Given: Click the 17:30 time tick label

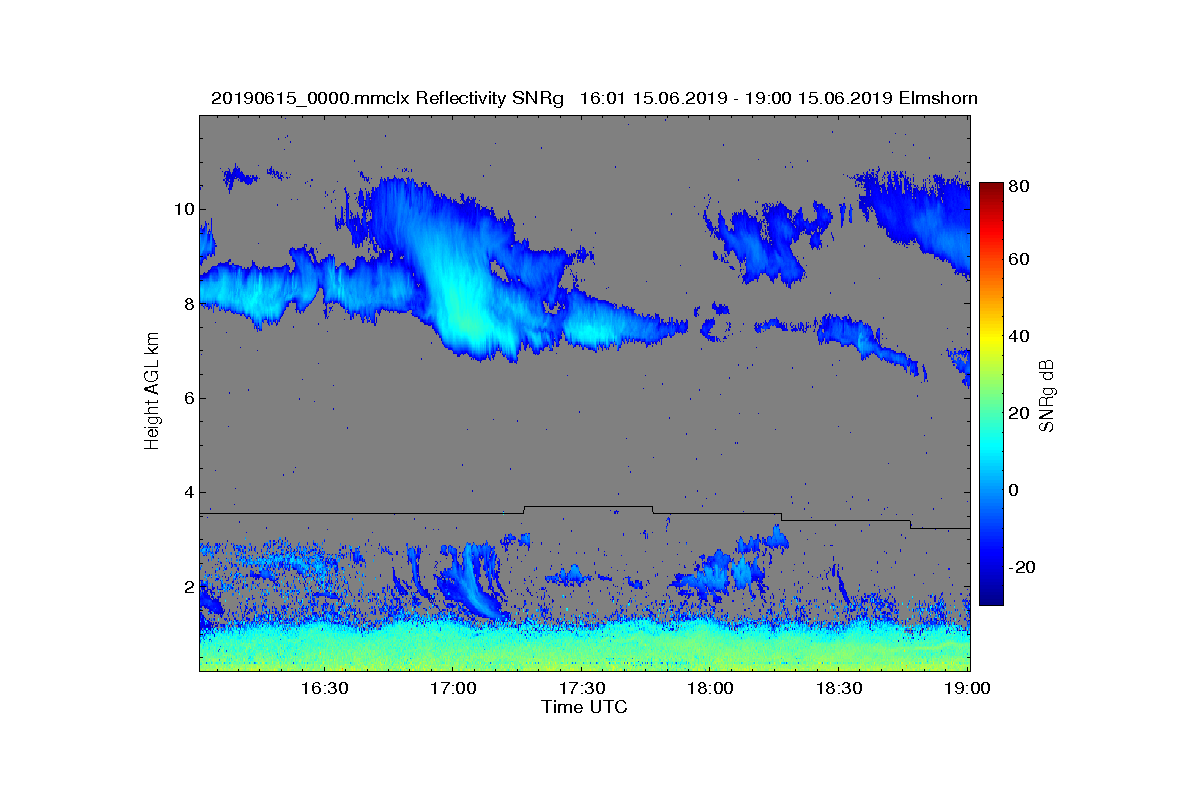Looking at the screenshot, I should point(581,688).
